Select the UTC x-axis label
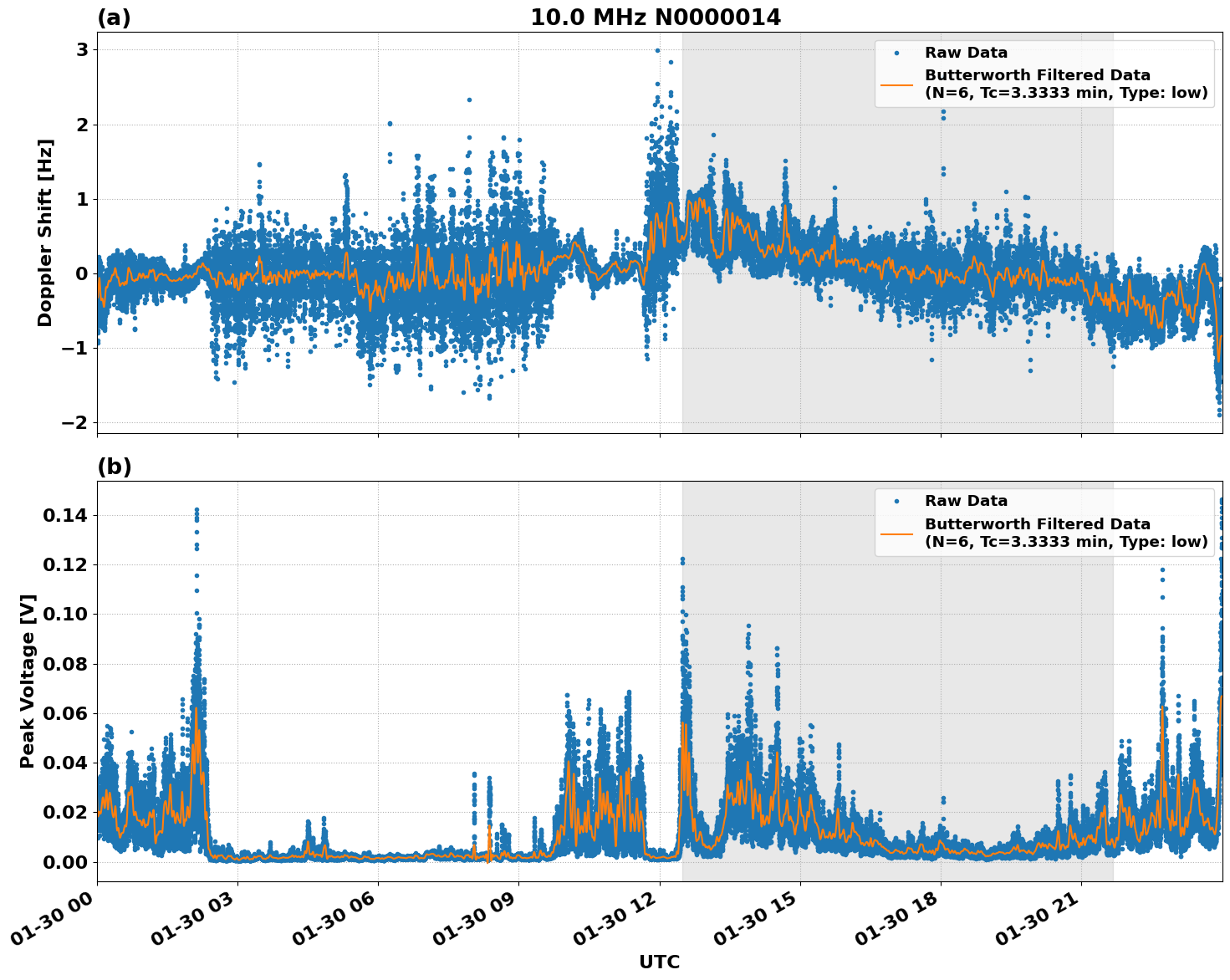Viewport: 1230px width, 980px height. coord(660,962)
